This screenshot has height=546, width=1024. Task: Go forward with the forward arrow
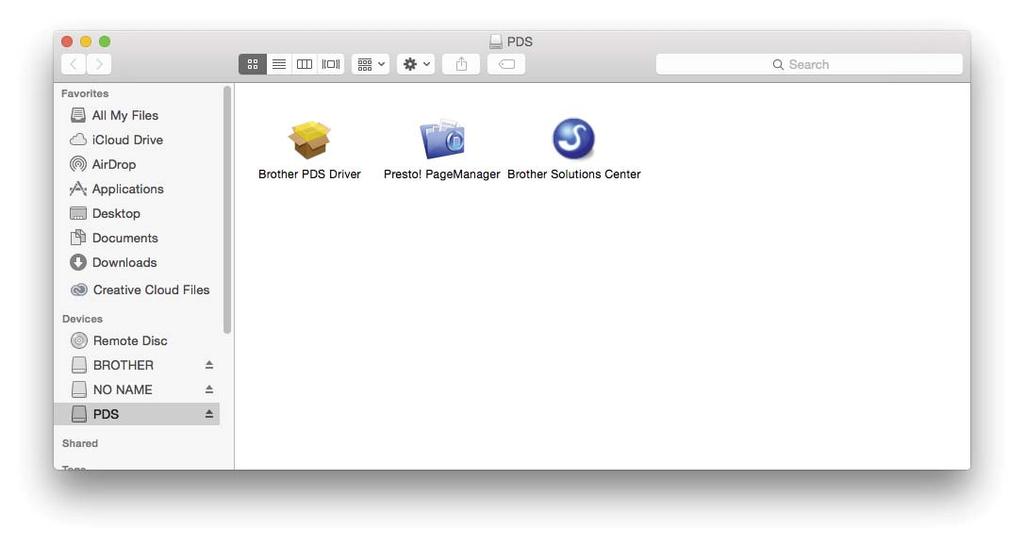coord(99,64)
